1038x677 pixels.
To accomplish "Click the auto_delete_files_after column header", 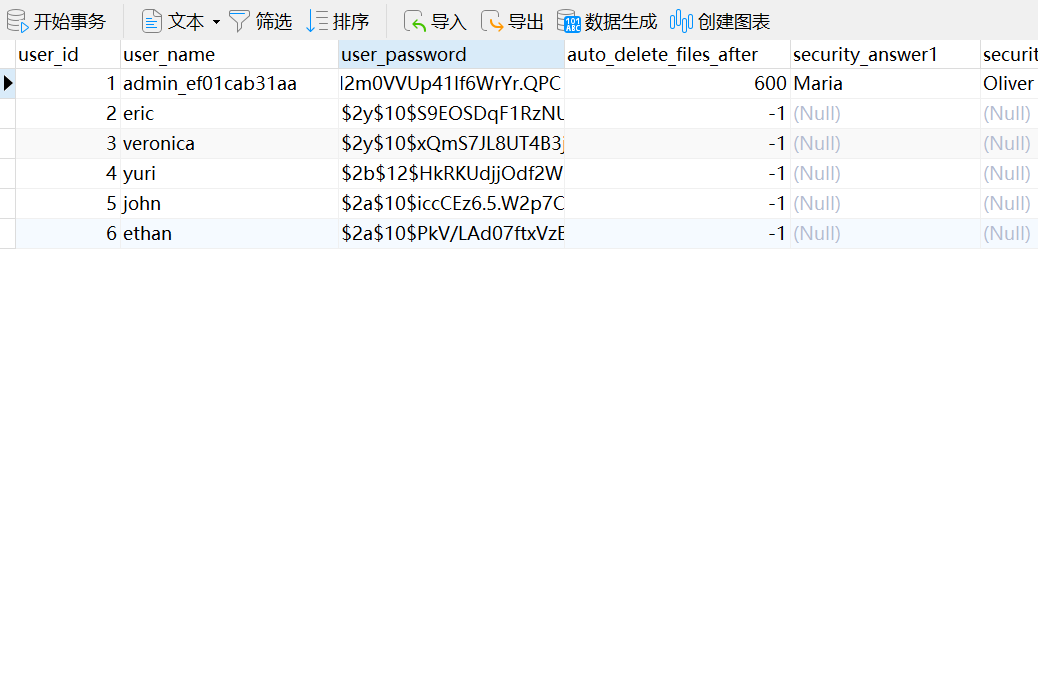I will (676, 55).
